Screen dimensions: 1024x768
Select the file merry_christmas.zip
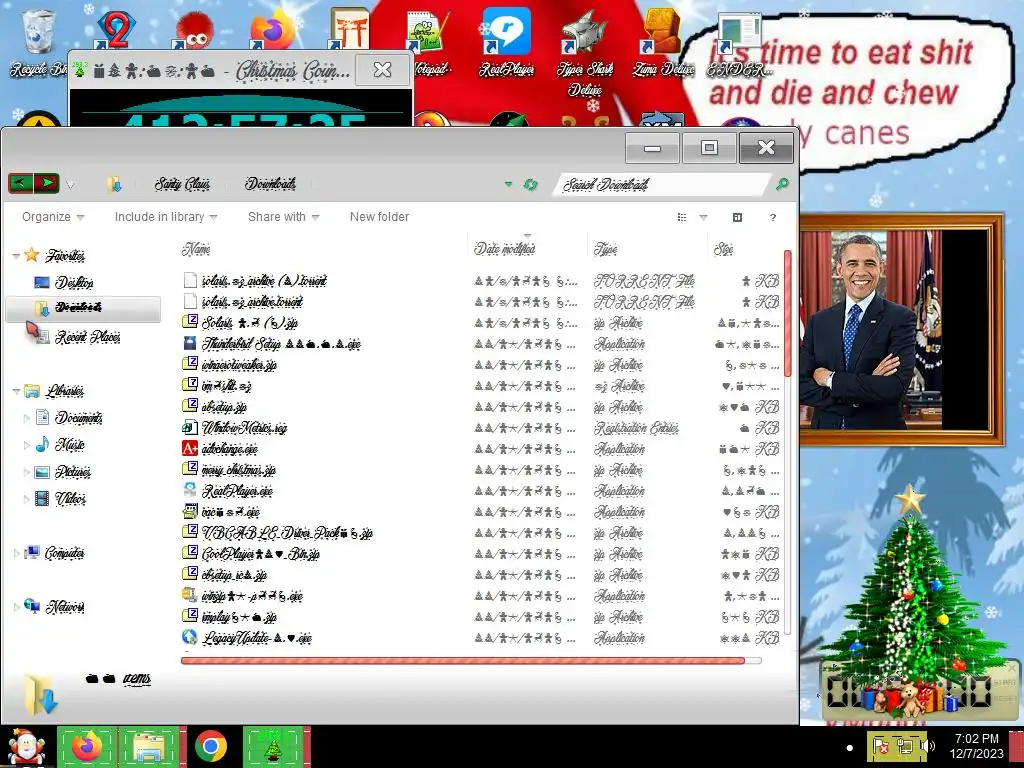[238, 470]
